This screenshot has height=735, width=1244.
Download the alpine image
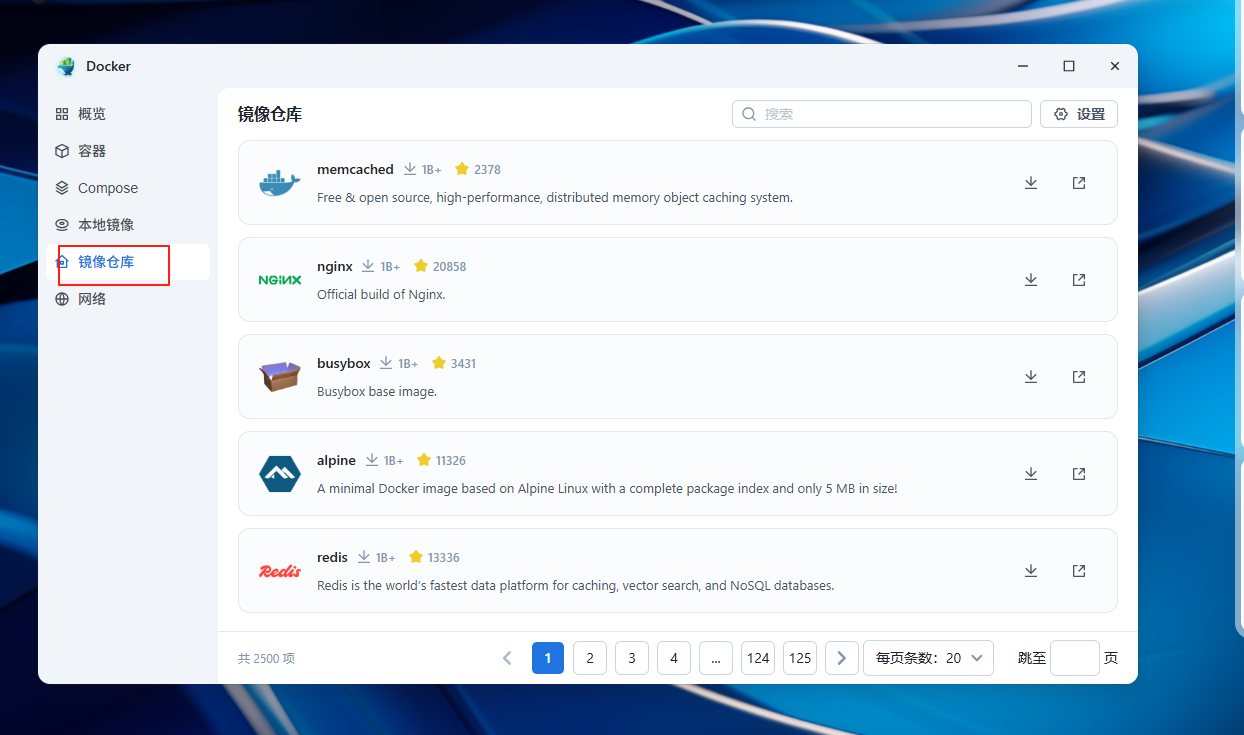1031,474
